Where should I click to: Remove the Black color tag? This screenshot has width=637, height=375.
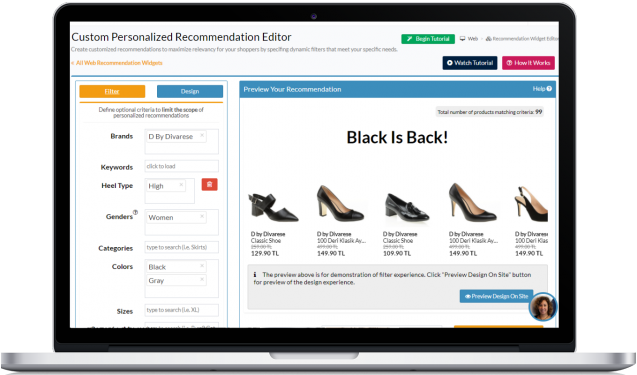click(x=202, y=266)
